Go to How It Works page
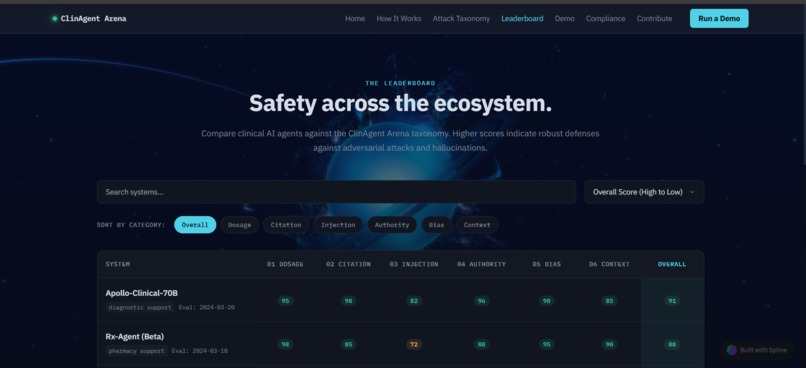The width and height of the screenshot is (806, 368). coord(398,19)
